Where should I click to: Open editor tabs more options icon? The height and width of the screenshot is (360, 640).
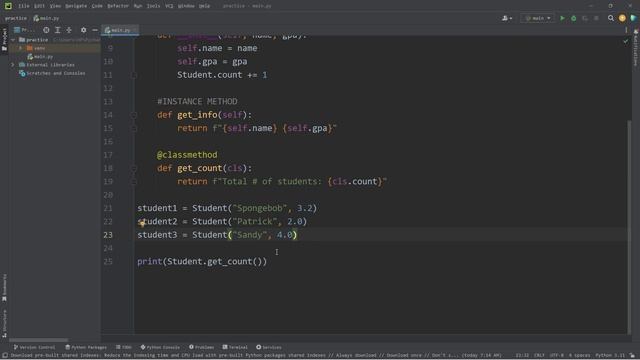coord(626,30)
